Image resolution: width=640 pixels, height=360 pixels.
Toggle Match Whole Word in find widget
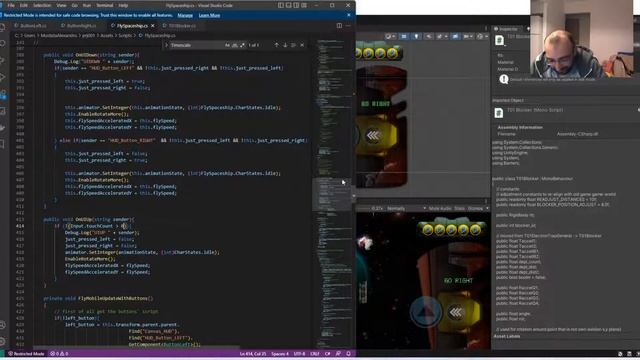235,45
